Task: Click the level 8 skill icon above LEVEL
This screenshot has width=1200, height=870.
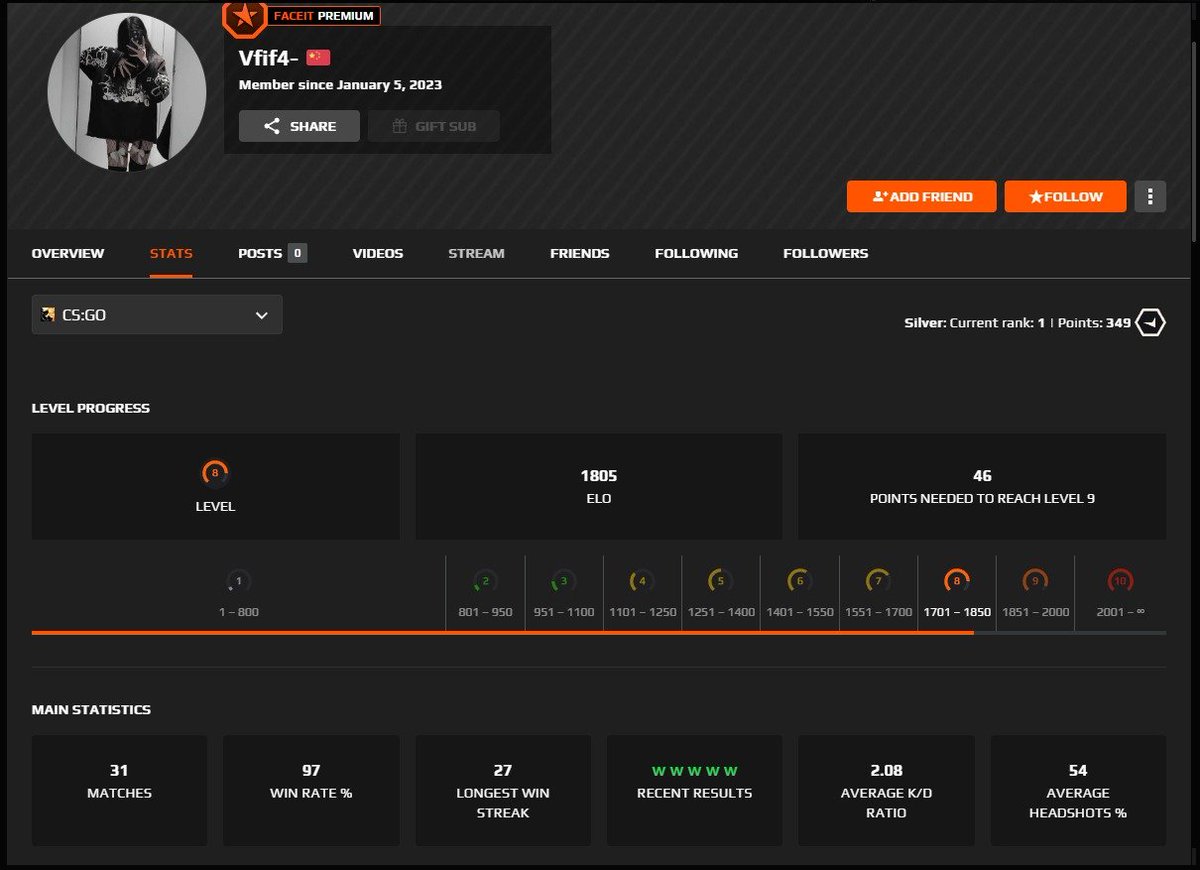Action: (215, 472)
